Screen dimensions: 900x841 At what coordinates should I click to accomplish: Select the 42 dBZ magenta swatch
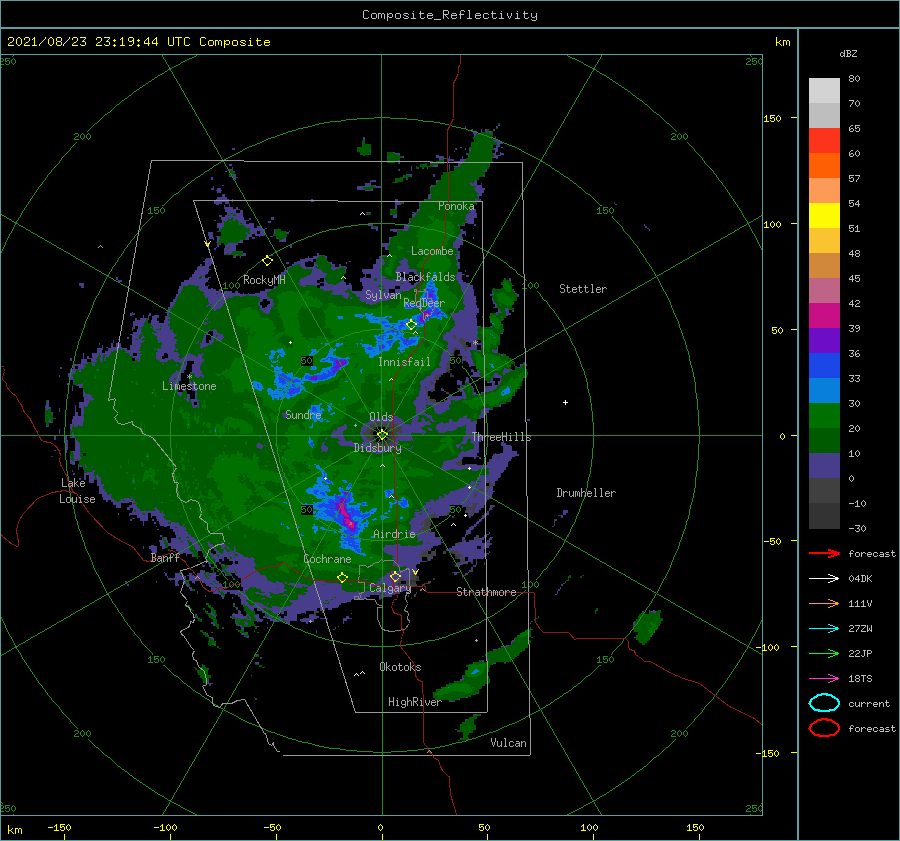[x=824, y=315]
